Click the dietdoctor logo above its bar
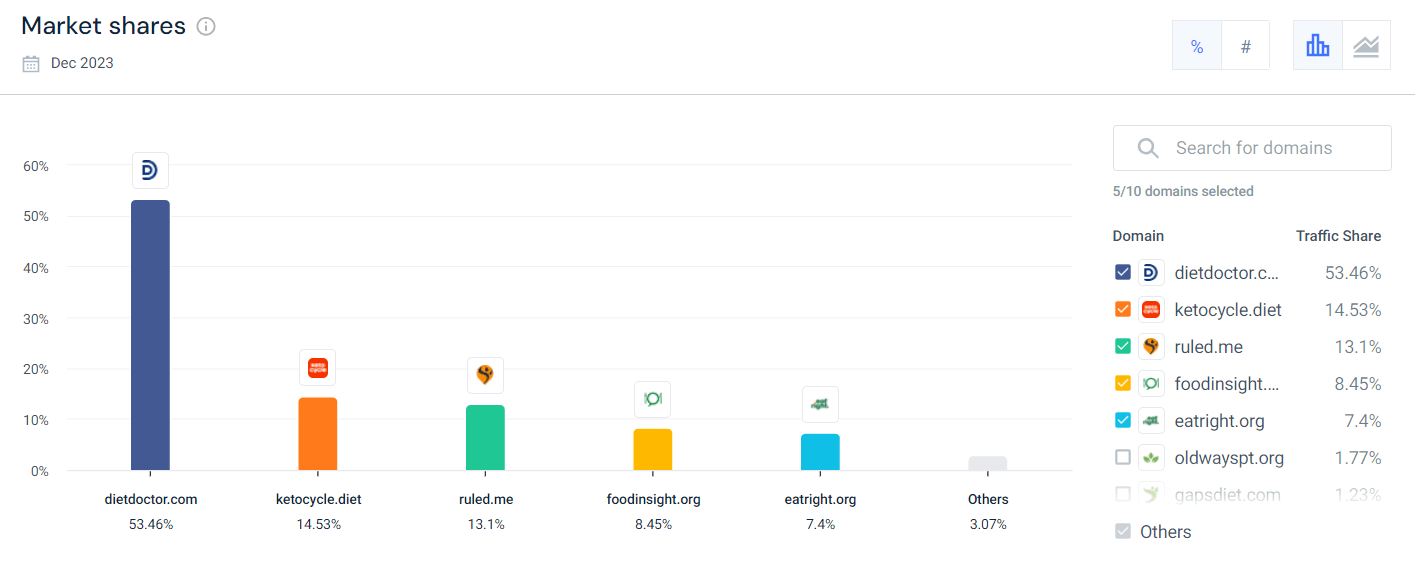 click(150, 171)
